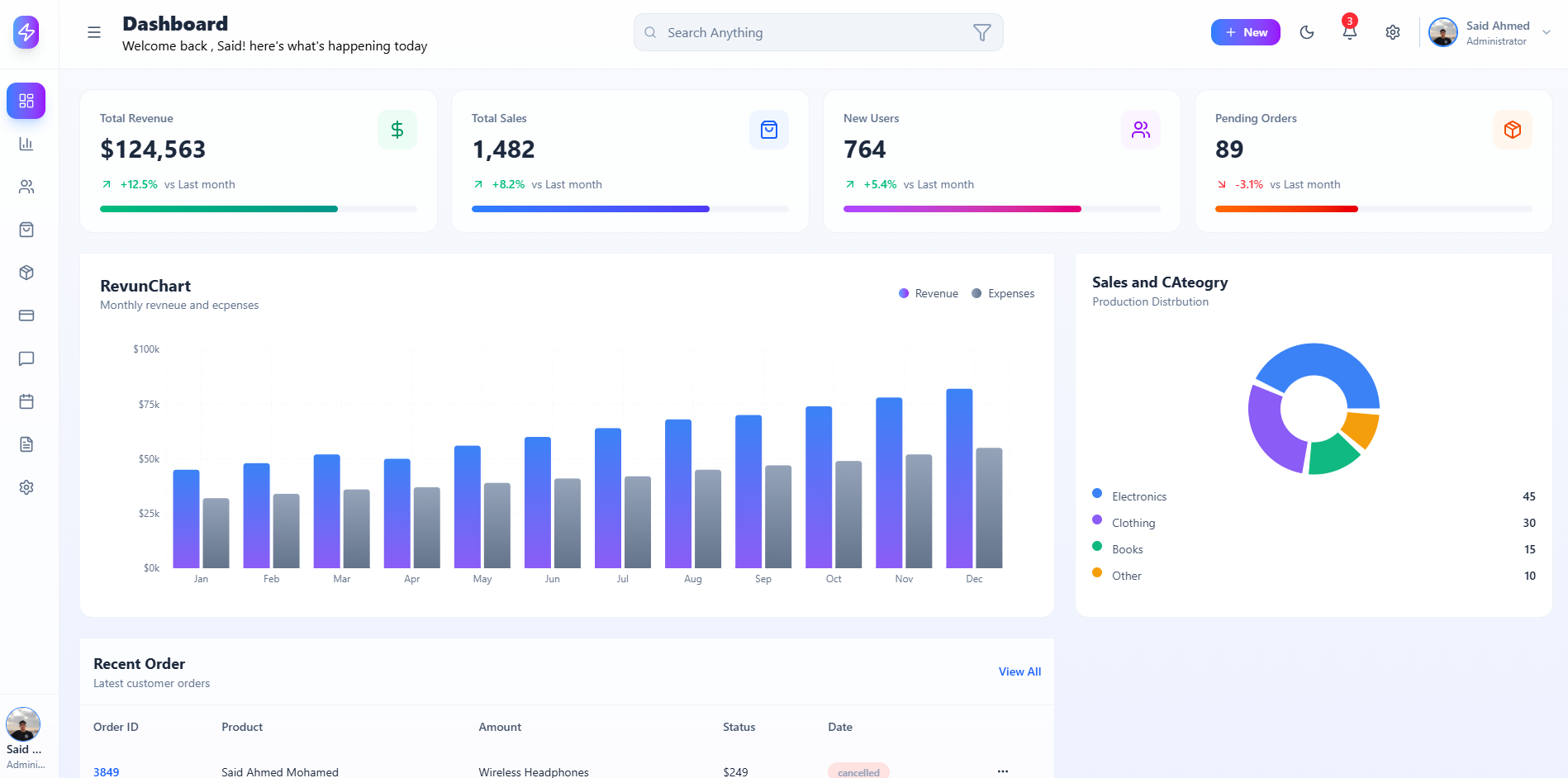View All recent orders

pyautogui.click(x=1019, y=671)
